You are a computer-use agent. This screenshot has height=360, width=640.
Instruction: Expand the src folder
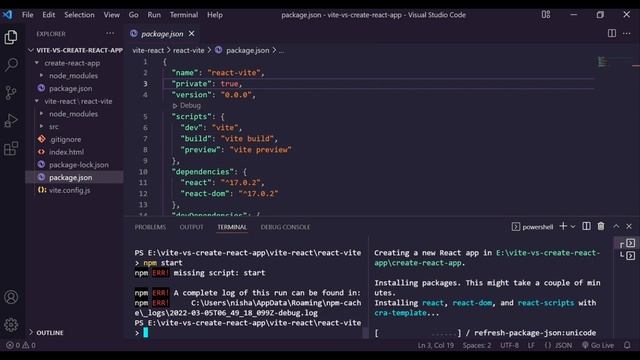click(53, 127)
